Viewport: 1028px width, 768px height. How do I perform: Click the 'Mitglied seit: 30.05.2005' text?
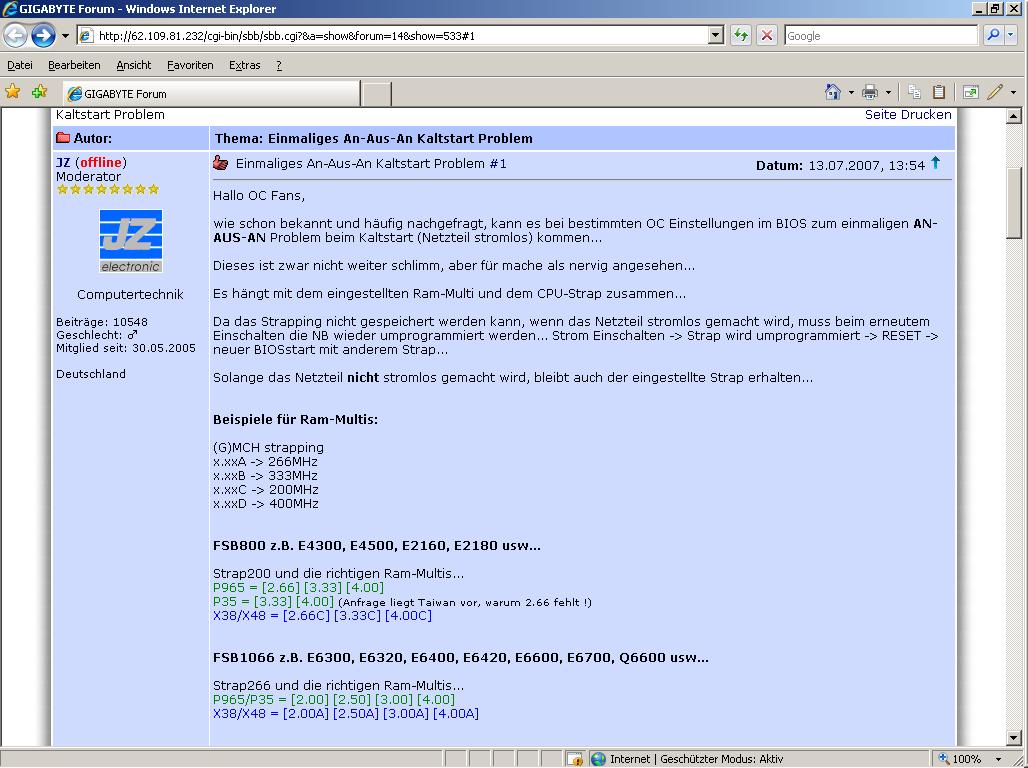coord(126,348)
